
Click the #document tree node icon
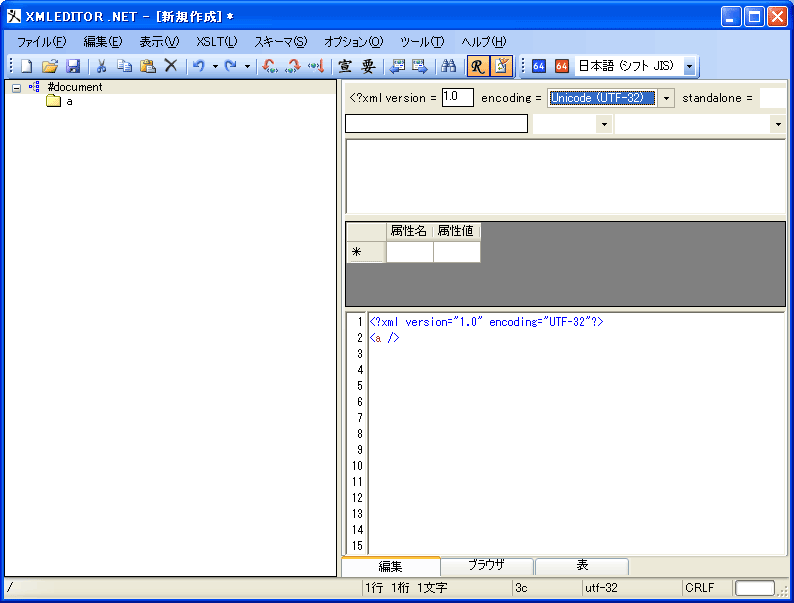(34, 87)
